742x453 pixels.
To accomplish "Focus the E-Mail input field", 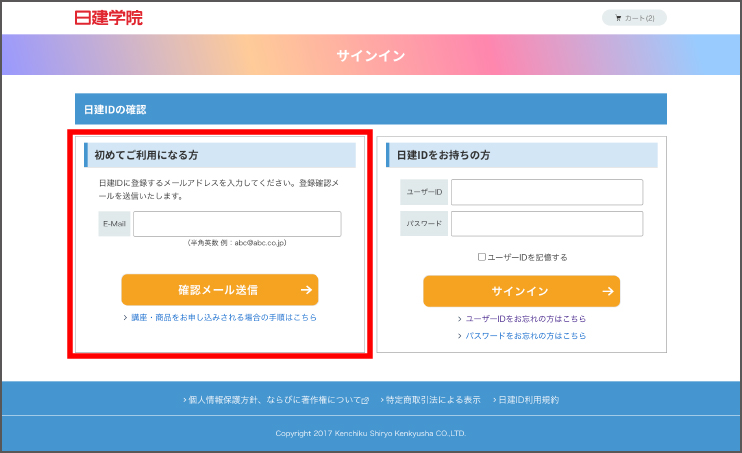I will coord(237,224).
